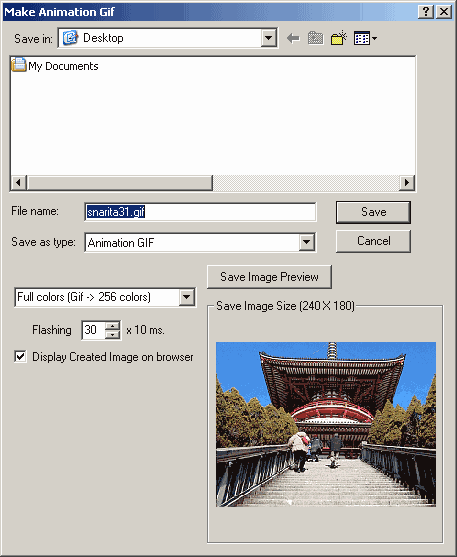Screen dimensions: 457x557
Task: Go up one folder level
Action: point(316,38)
